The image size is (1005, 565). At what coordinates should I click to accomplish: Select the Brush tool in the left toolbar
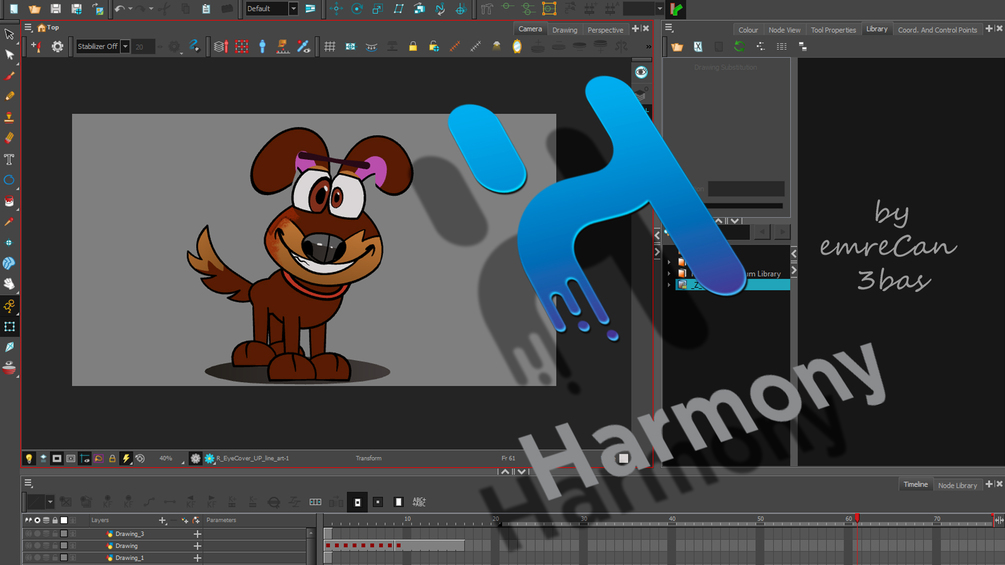(9, 76)
